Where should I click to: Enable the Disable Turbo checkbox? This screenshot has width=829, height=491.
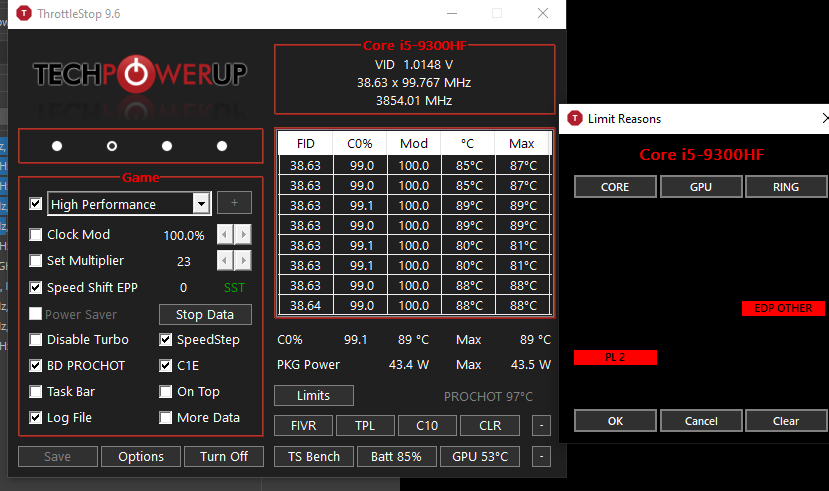35,339
